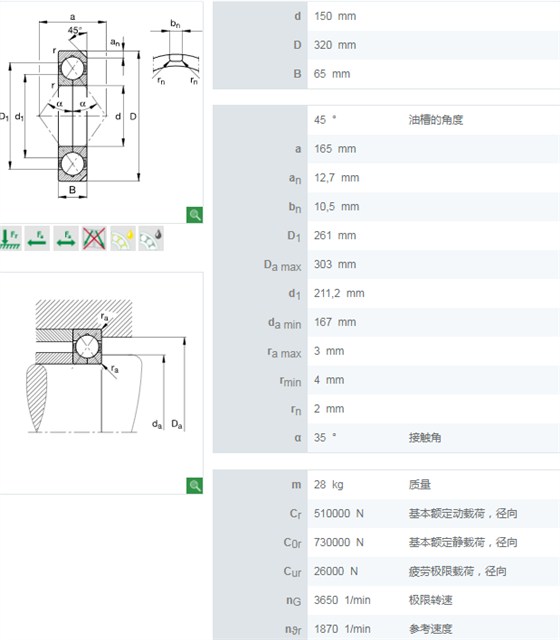Select the Da max value 303 mm

(x=335, y=264)
